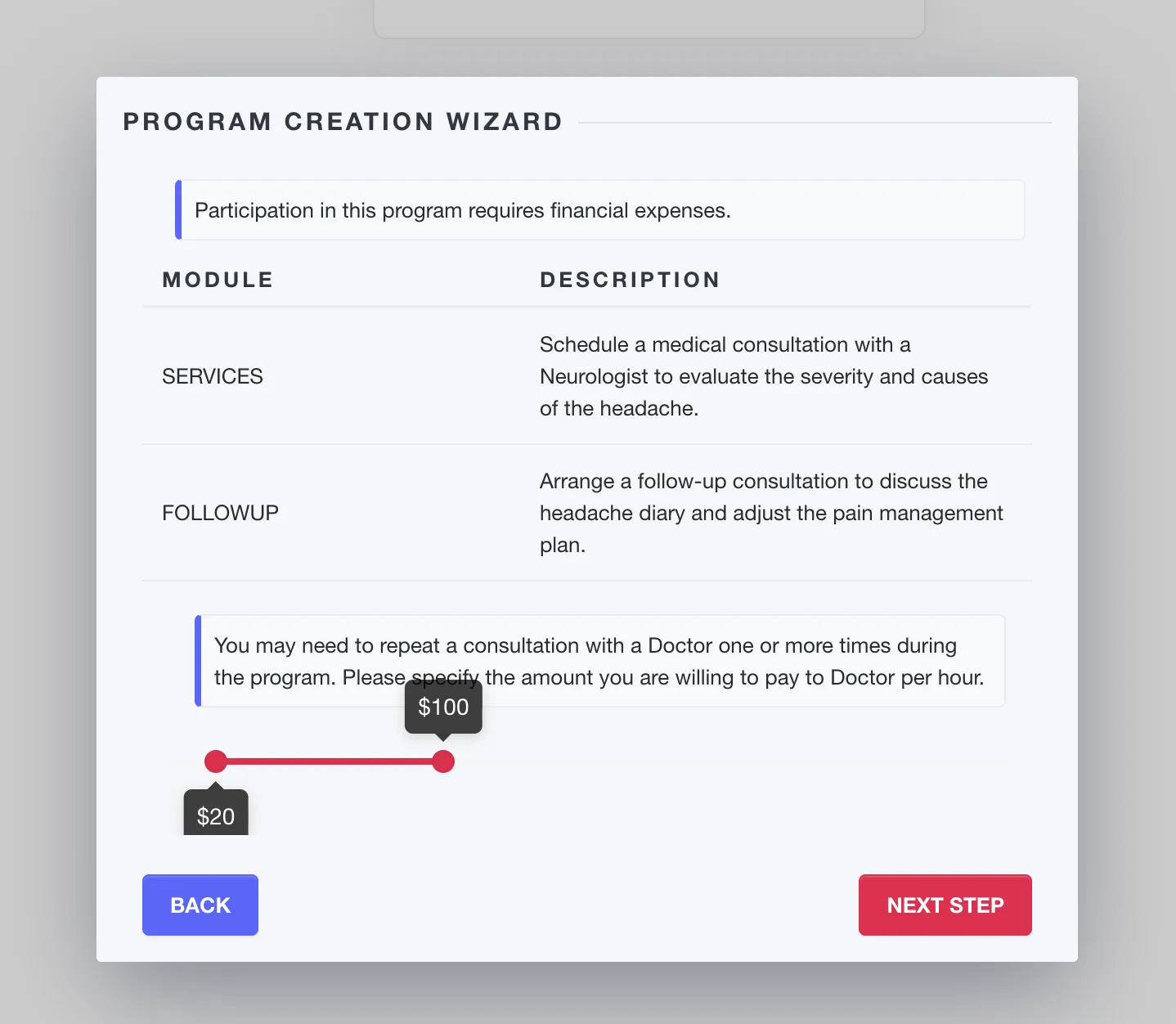1176x1024 pixels.
Task: Select the FOLLOWUP module row
Action: click(x=220, y=513)
